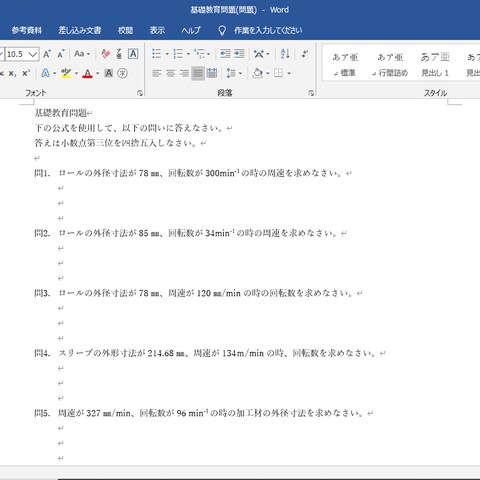Open Asian layout text options
The height and width of the screenshot is (480, 480).
click(x=259, y=54)
